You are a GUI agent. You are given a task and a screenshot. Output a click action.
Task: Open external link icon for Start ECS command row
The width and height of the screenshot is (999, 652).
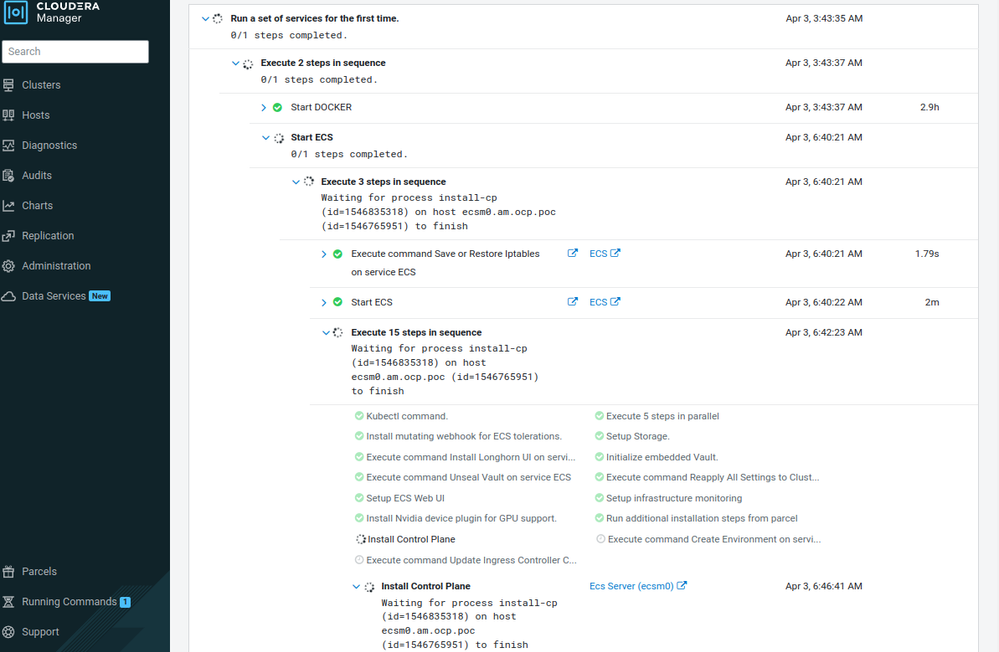pos(573,301)
